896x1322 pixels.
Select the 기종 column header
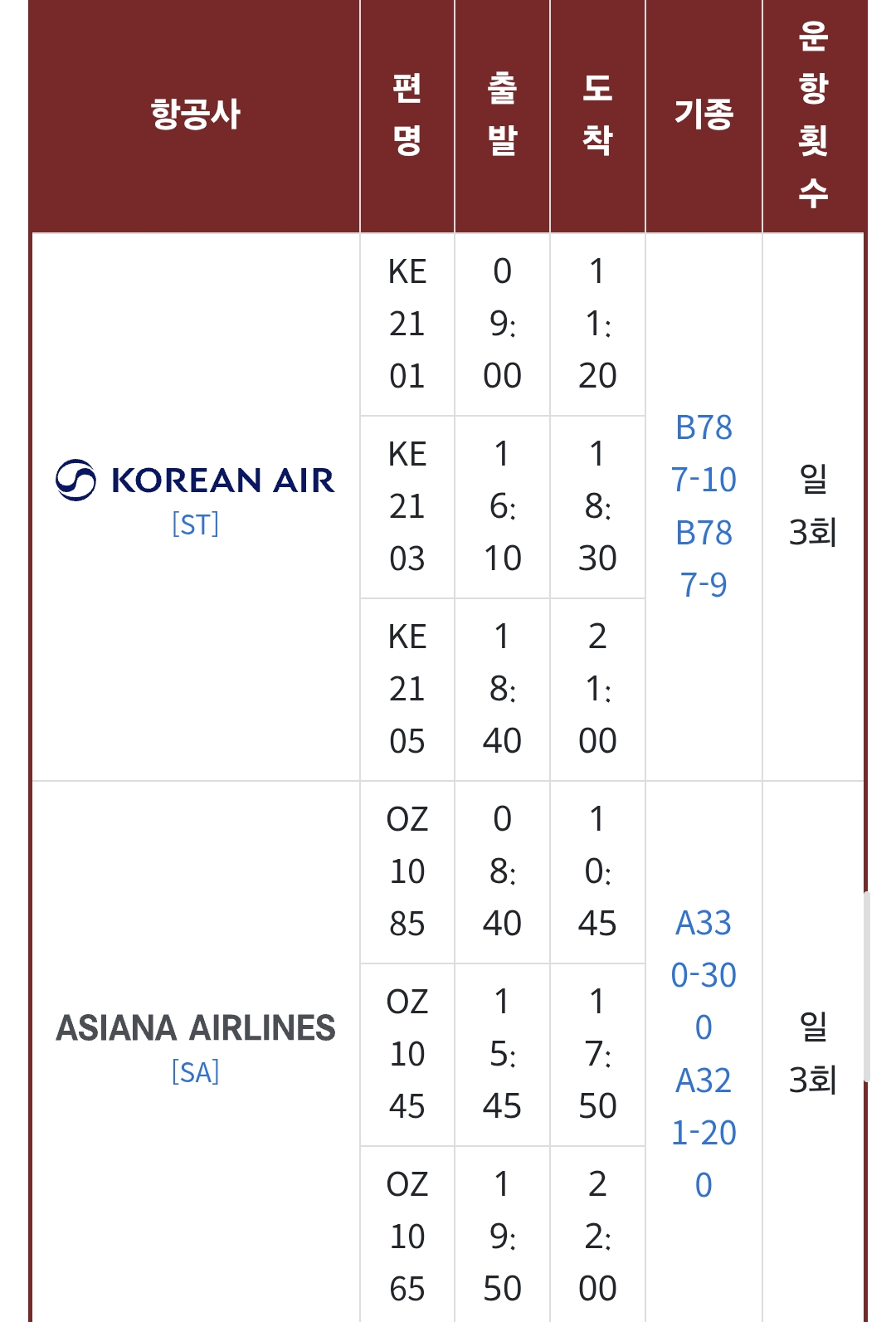(x=704, y=115)
